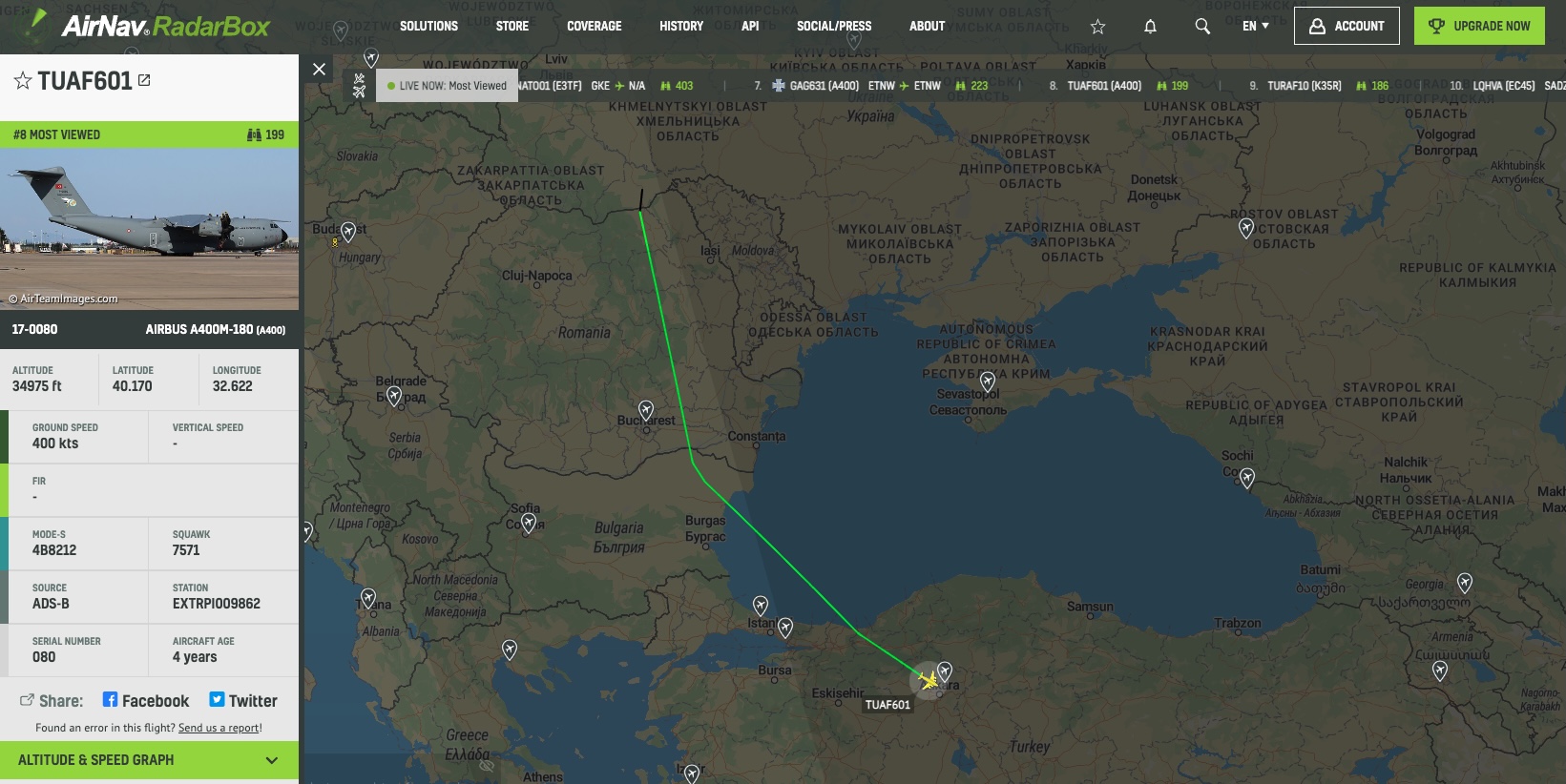This screenshot has height=784, width=1566.
Task: Add TUAF601 to favorites with star
Action: [x=23, y=81]
